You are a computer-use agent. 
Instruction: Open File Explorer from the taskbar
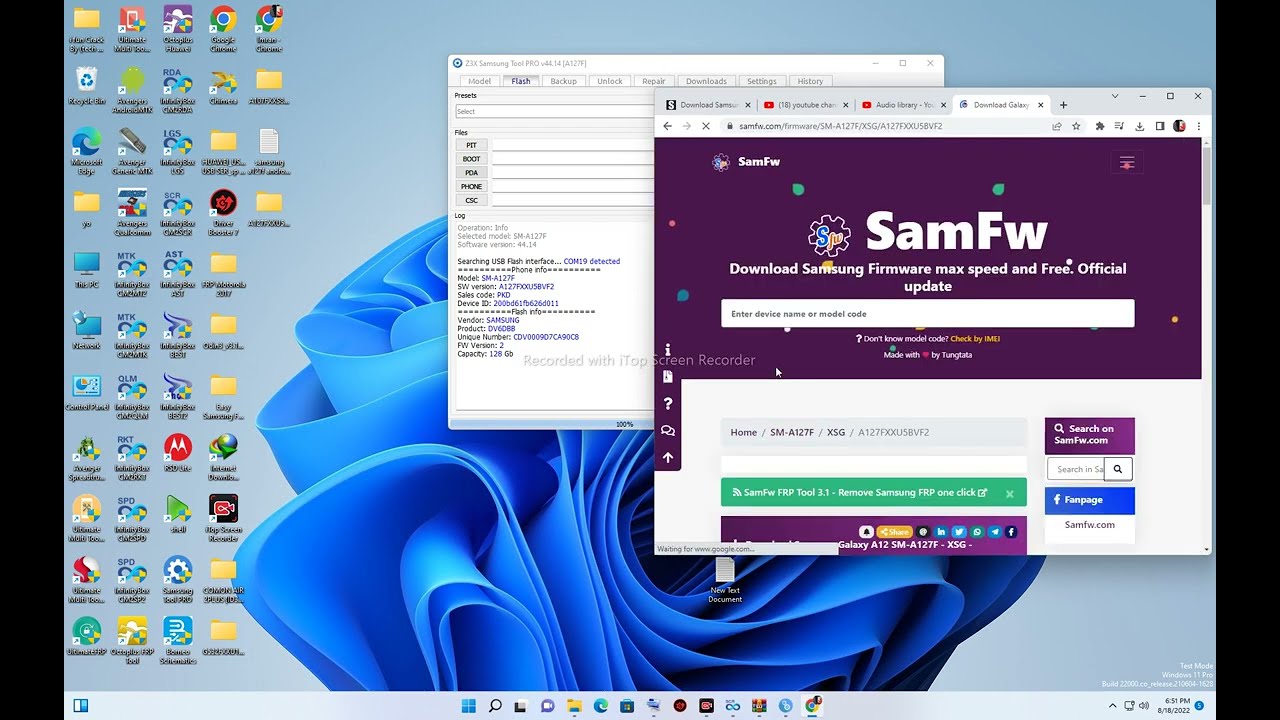pos(574,706)
